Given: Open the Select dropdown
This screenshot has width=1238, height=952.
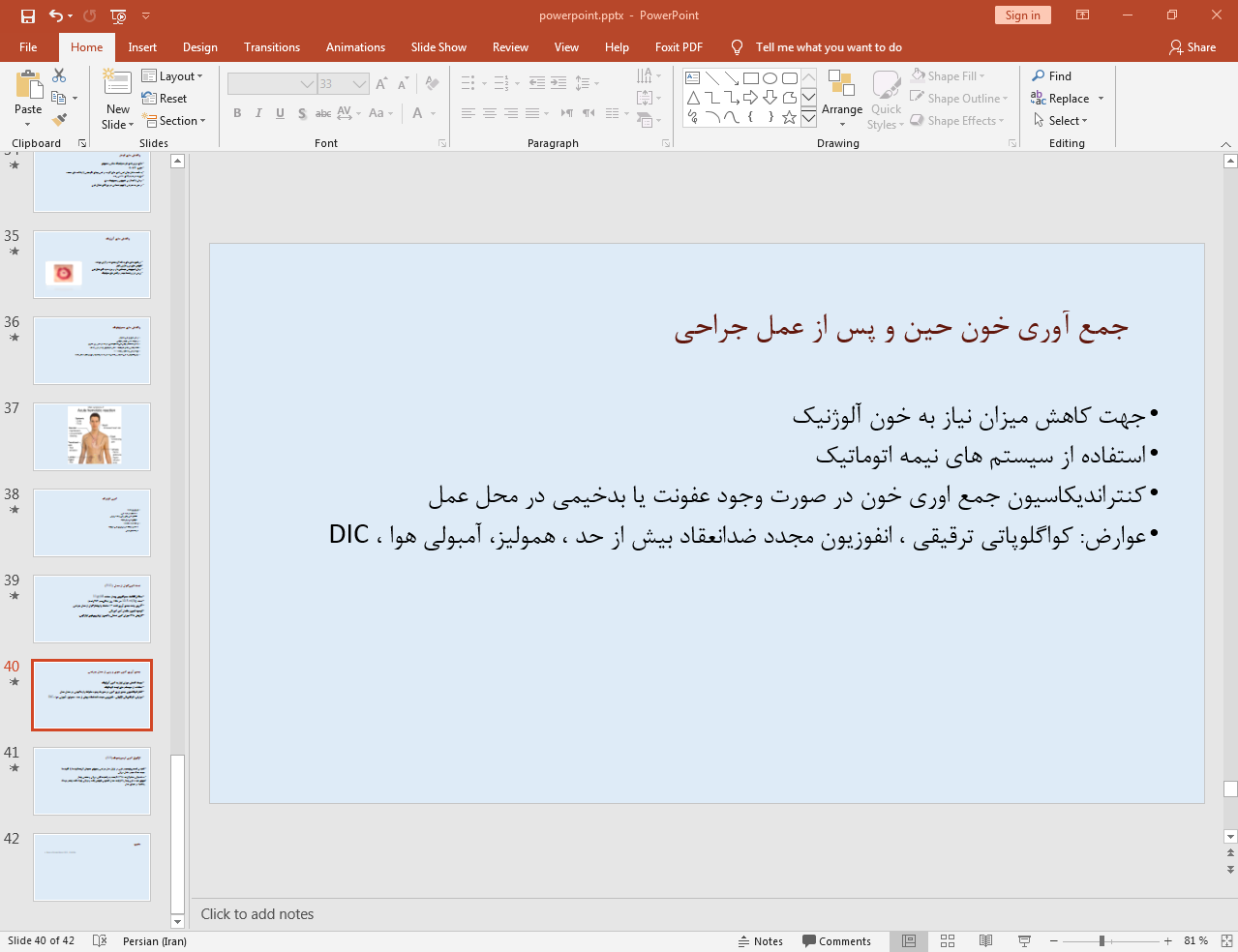Looking at the screenshot, I should coord(1061,121).
